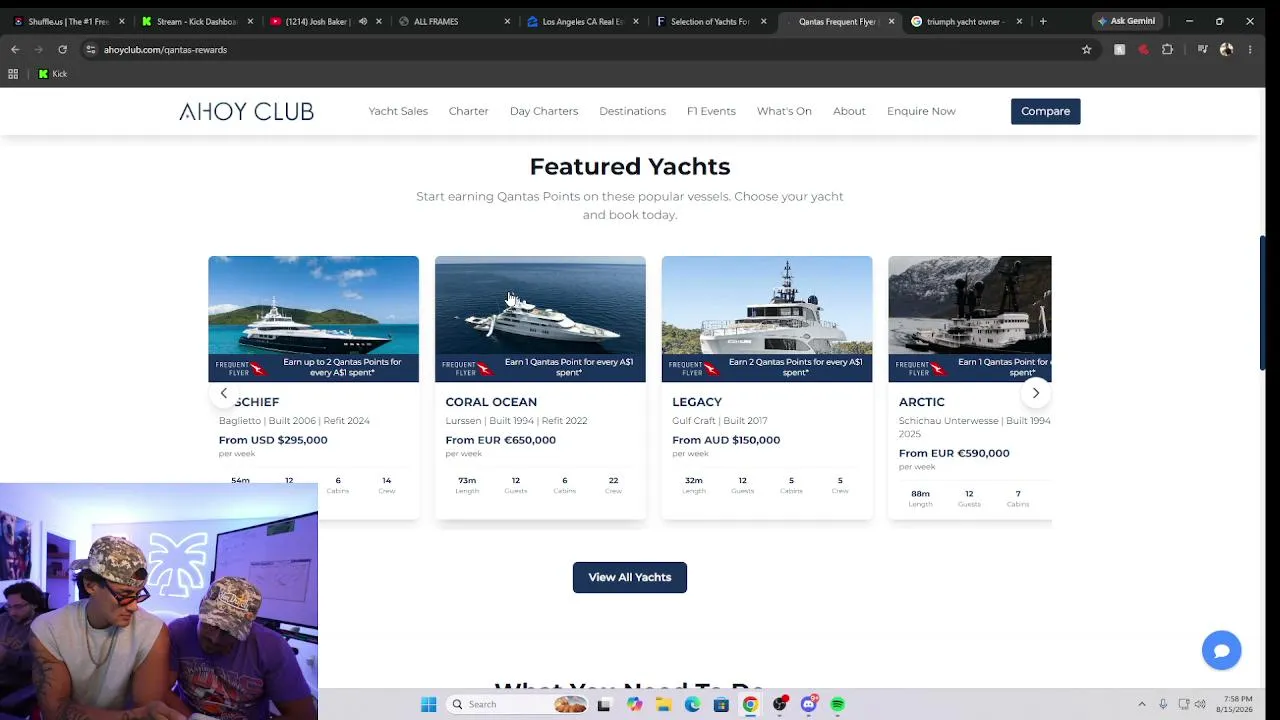Open File Explorer from the taskbar
Viewport: 1280px width, 720px height.
point(663,705)
